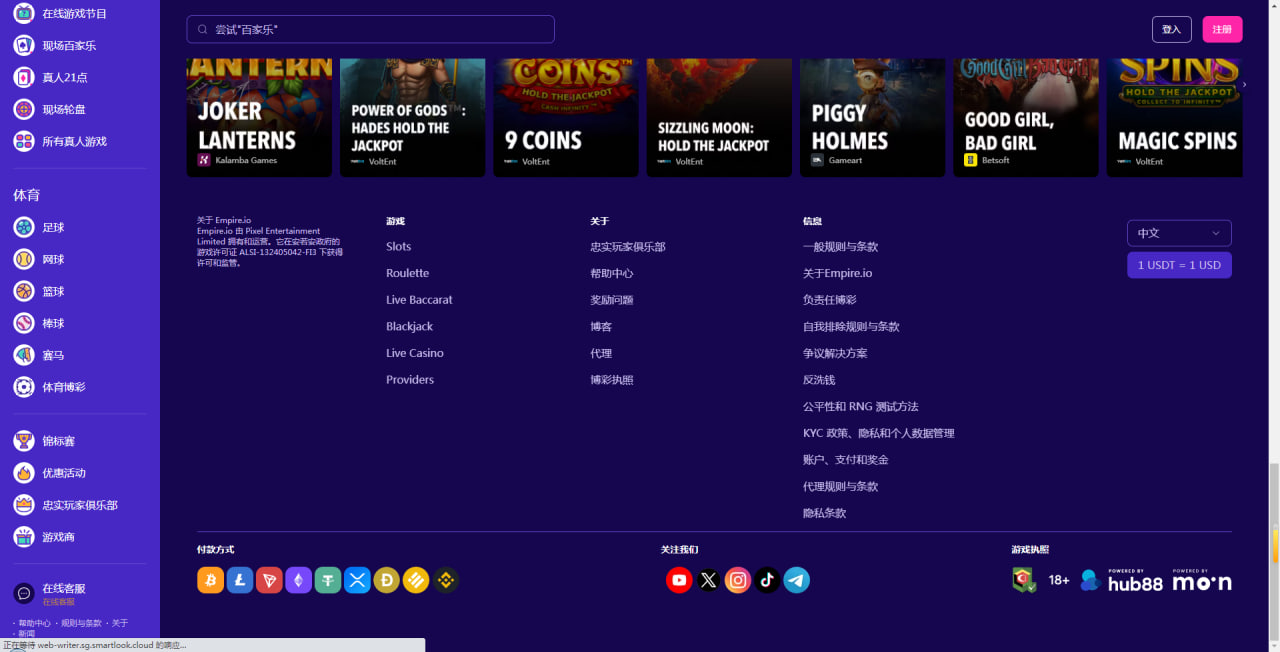This screenshot has height=652, width=1280.
Task: Open the 9 Coins game card
Action: [566, 117]
